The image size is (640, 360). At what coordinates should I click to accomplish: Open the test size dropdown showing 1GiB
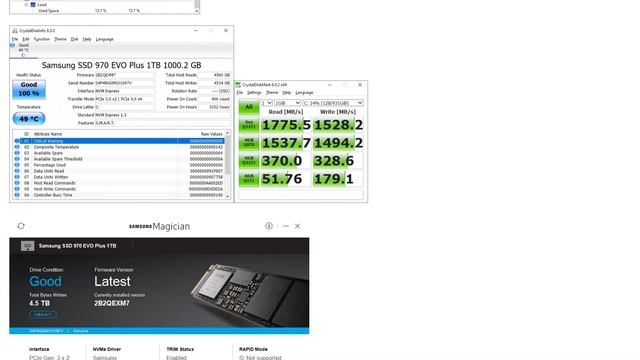[x=287, y=103]
